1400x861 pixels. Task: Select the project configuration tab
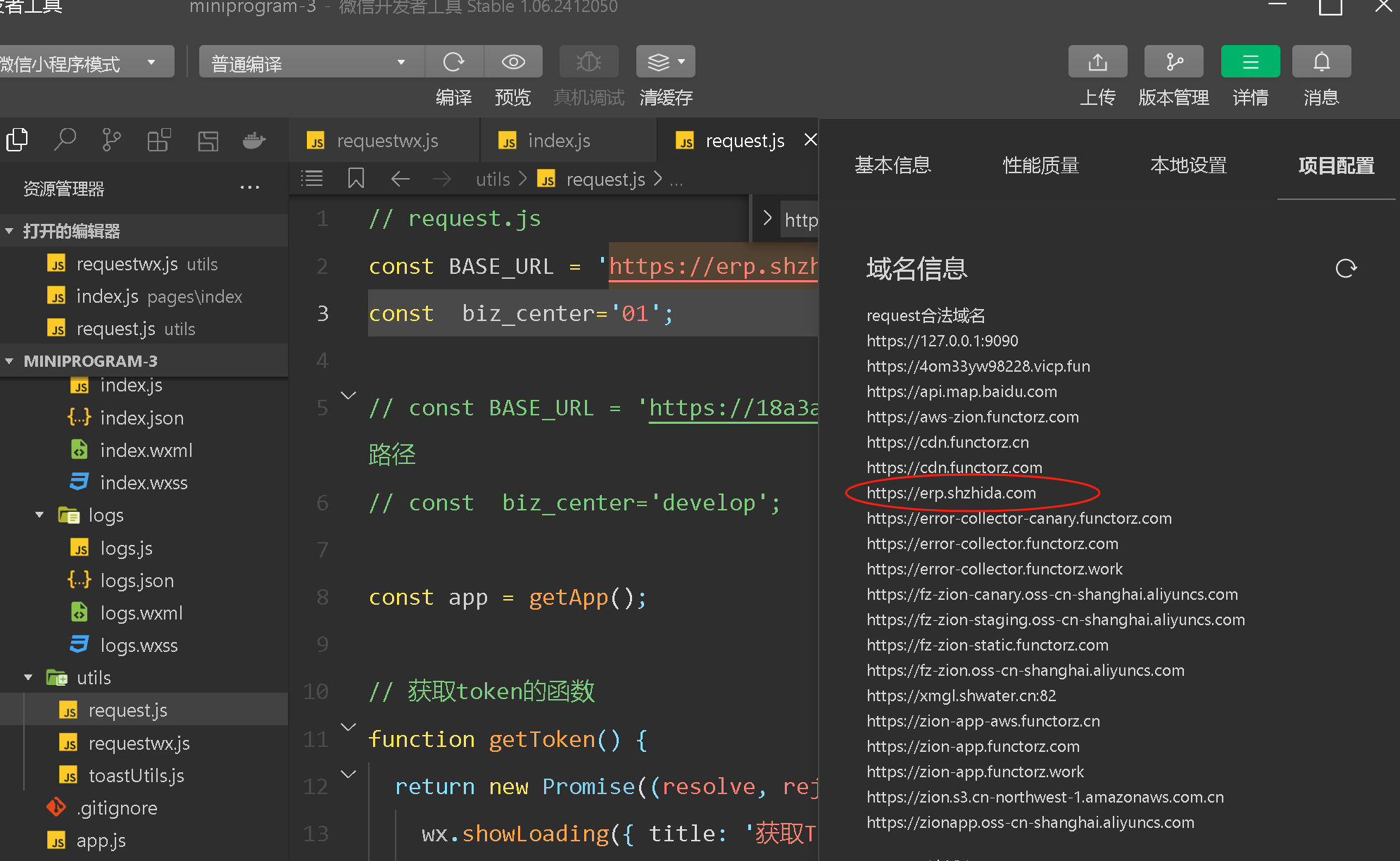pyautogui.click(x=1336, y=165)
